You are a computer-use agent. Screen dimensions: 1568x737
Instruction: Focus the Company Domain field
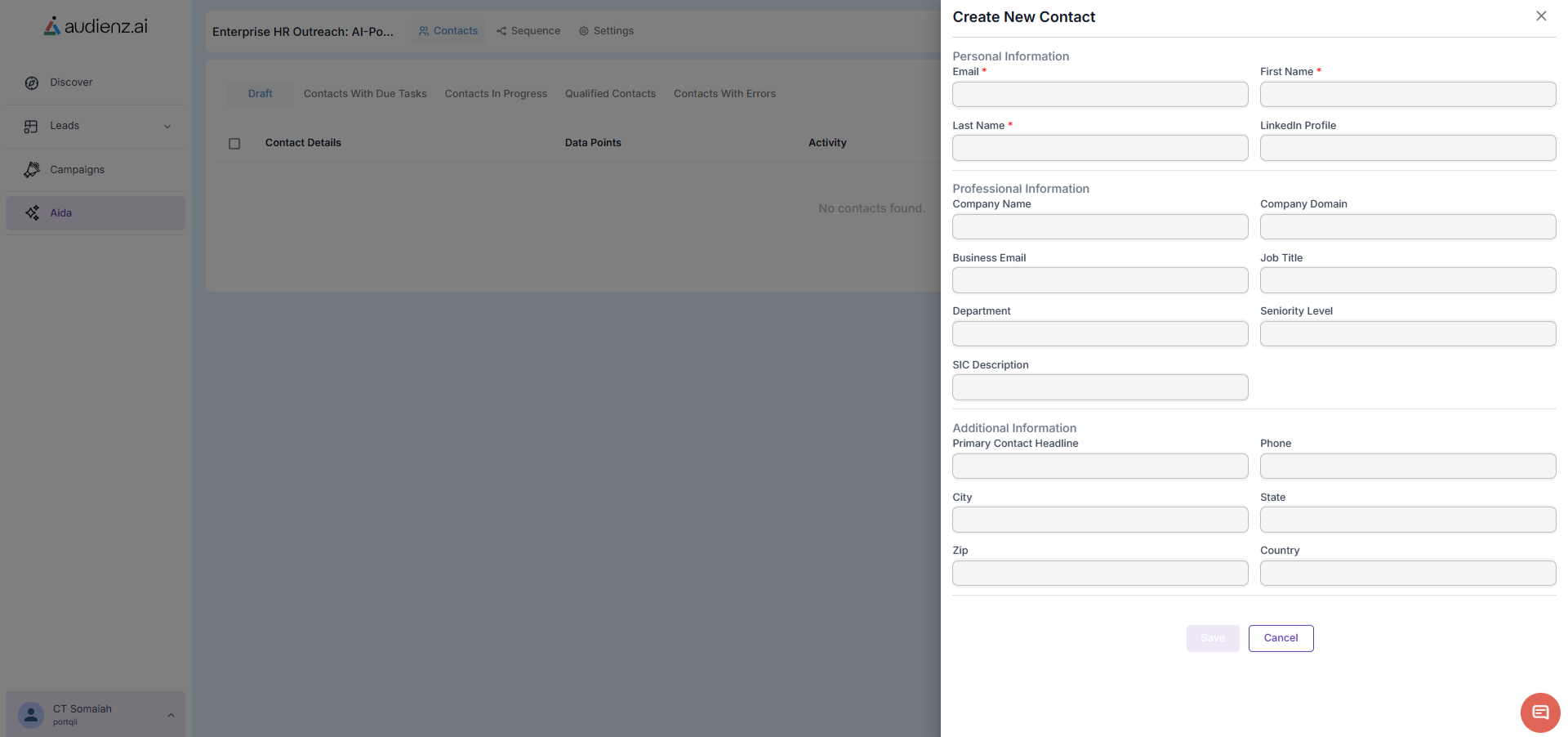point(1408,226)
